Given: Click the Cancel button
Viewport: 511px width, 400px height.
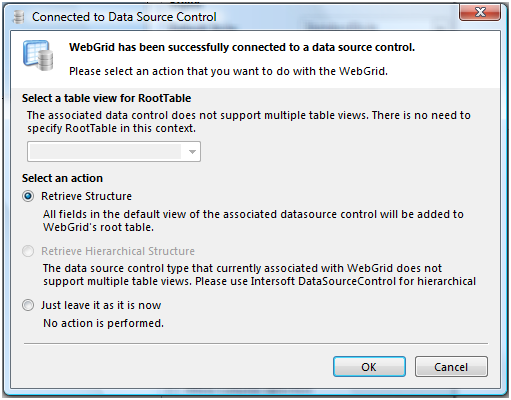Looking at the screenshot, I should 451,367.
